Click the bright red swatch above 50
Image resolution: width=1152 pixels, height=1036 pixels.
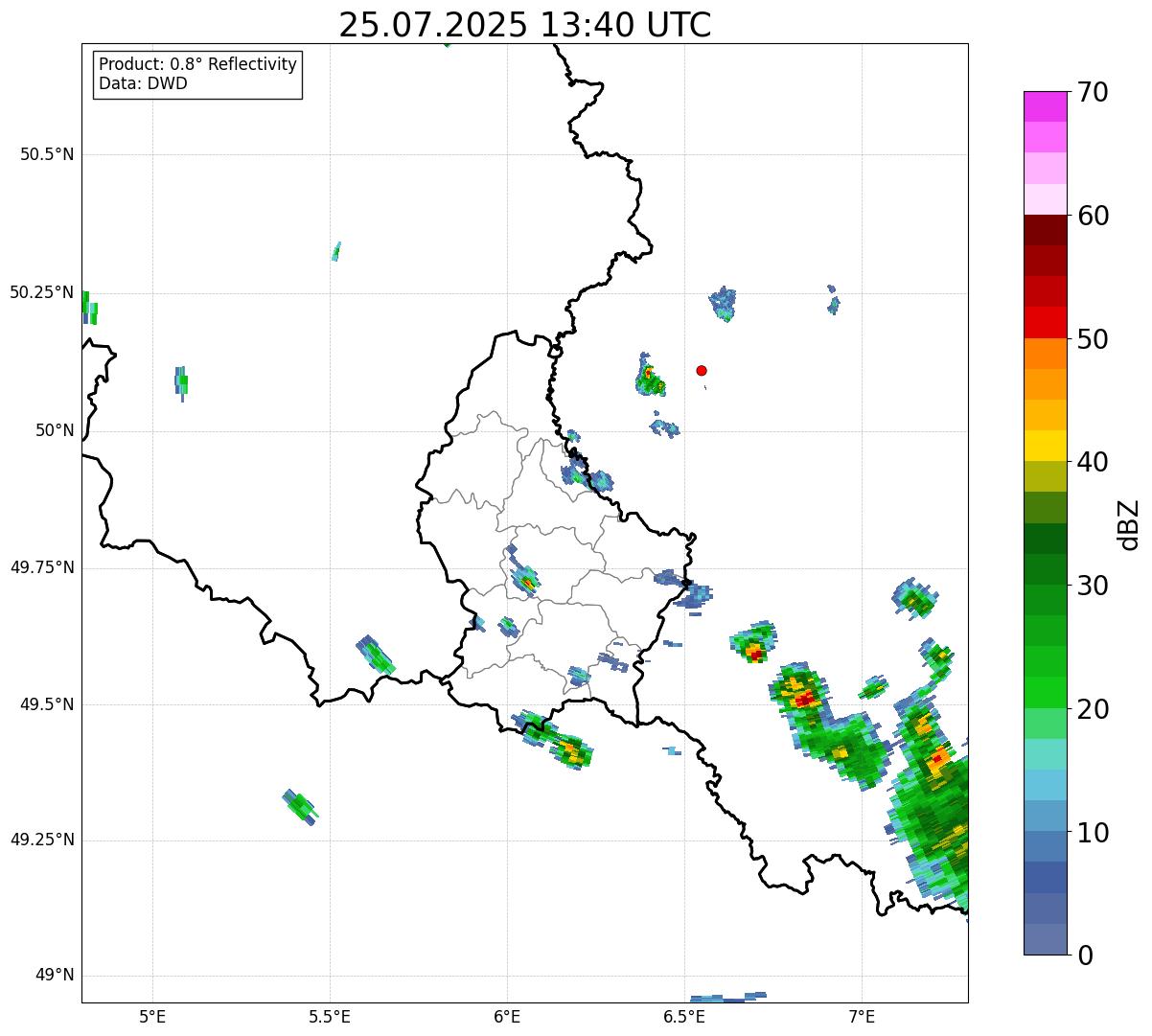pyautogui.click(x=1046, y=323)
